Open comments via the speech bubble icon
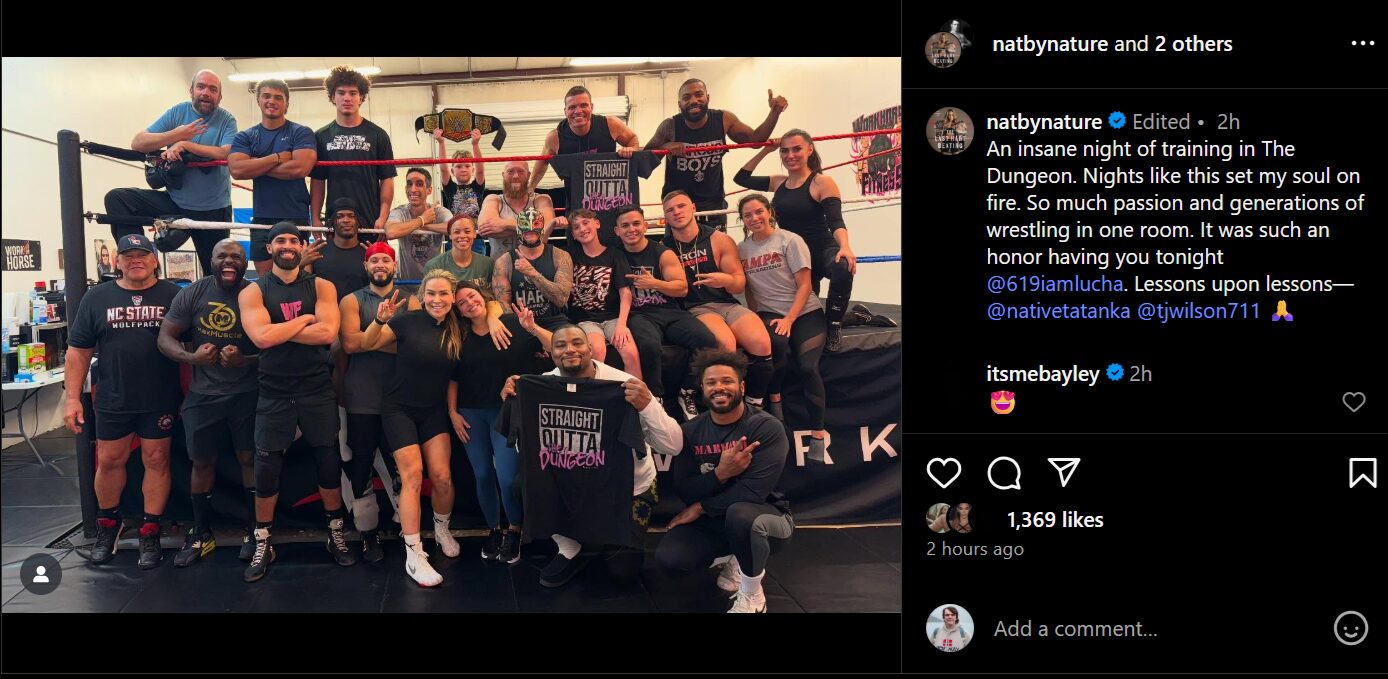The image size is (1388, 679). (1004, 472)
